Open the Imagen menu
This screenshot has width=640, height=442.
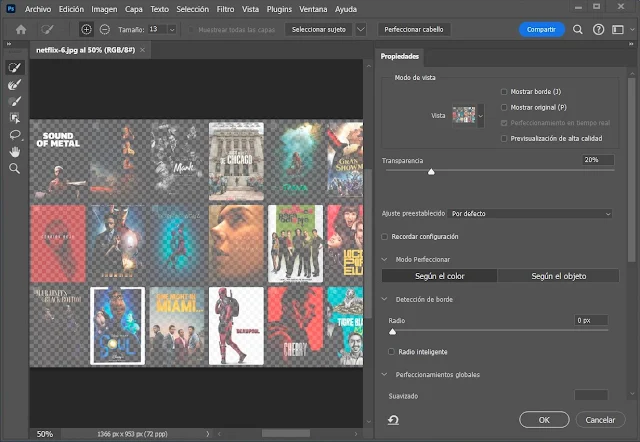[104, 9]
